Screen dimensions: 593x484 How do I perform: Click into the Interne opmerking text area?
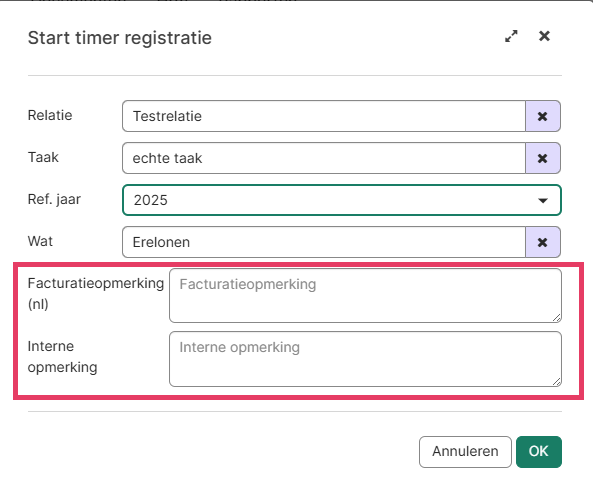(x=365, y=359)
